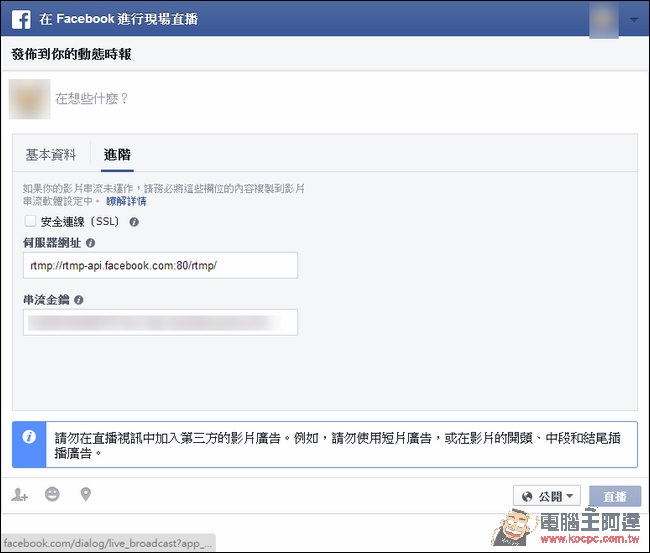The width and height of the screenshot is (650, 553).
Task: Click the blurred avatar beside the post box
Action: (30, 99)
